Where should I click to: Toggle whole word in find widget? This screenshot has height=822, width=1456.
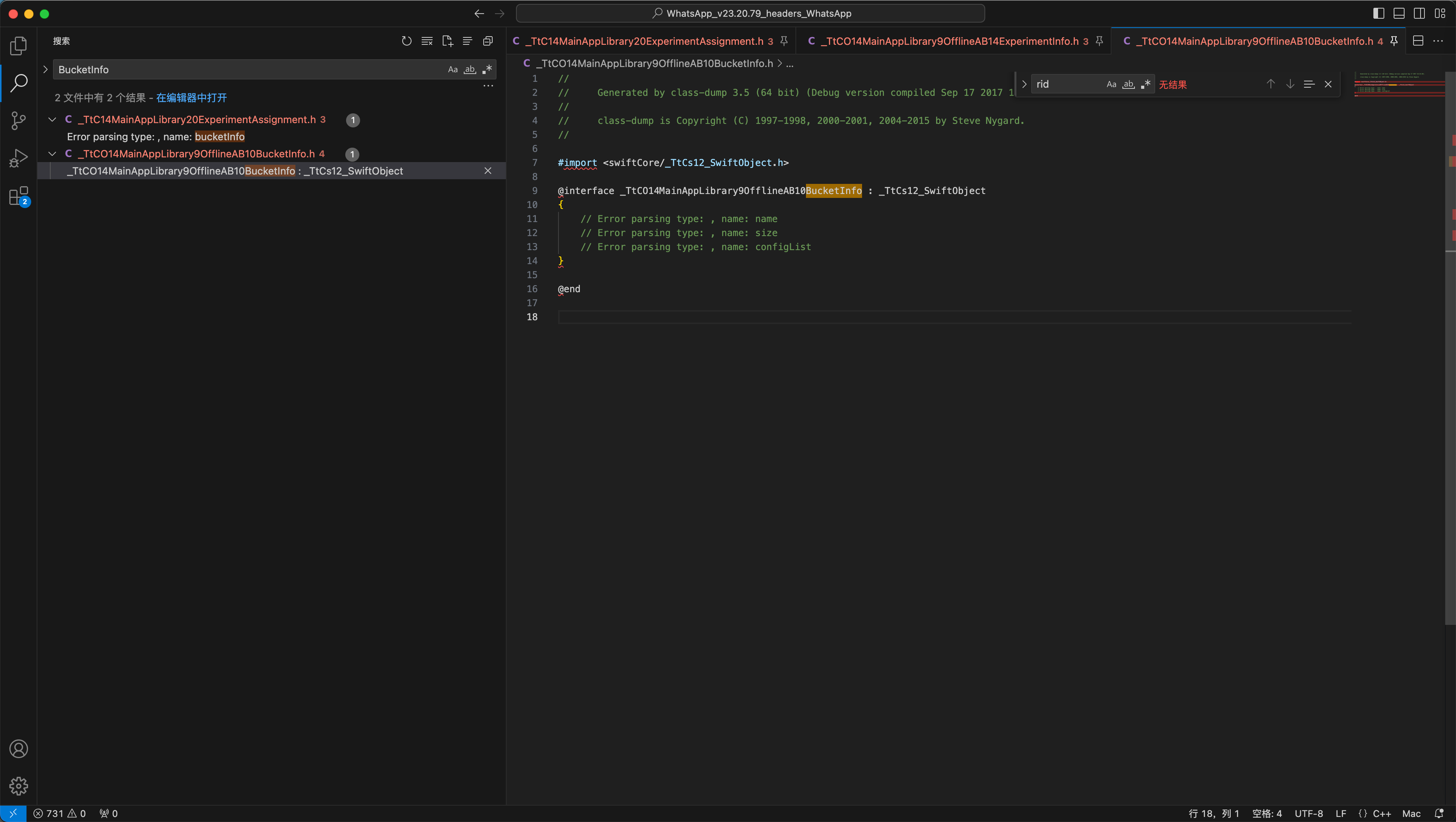click(x=1128, y=84)
